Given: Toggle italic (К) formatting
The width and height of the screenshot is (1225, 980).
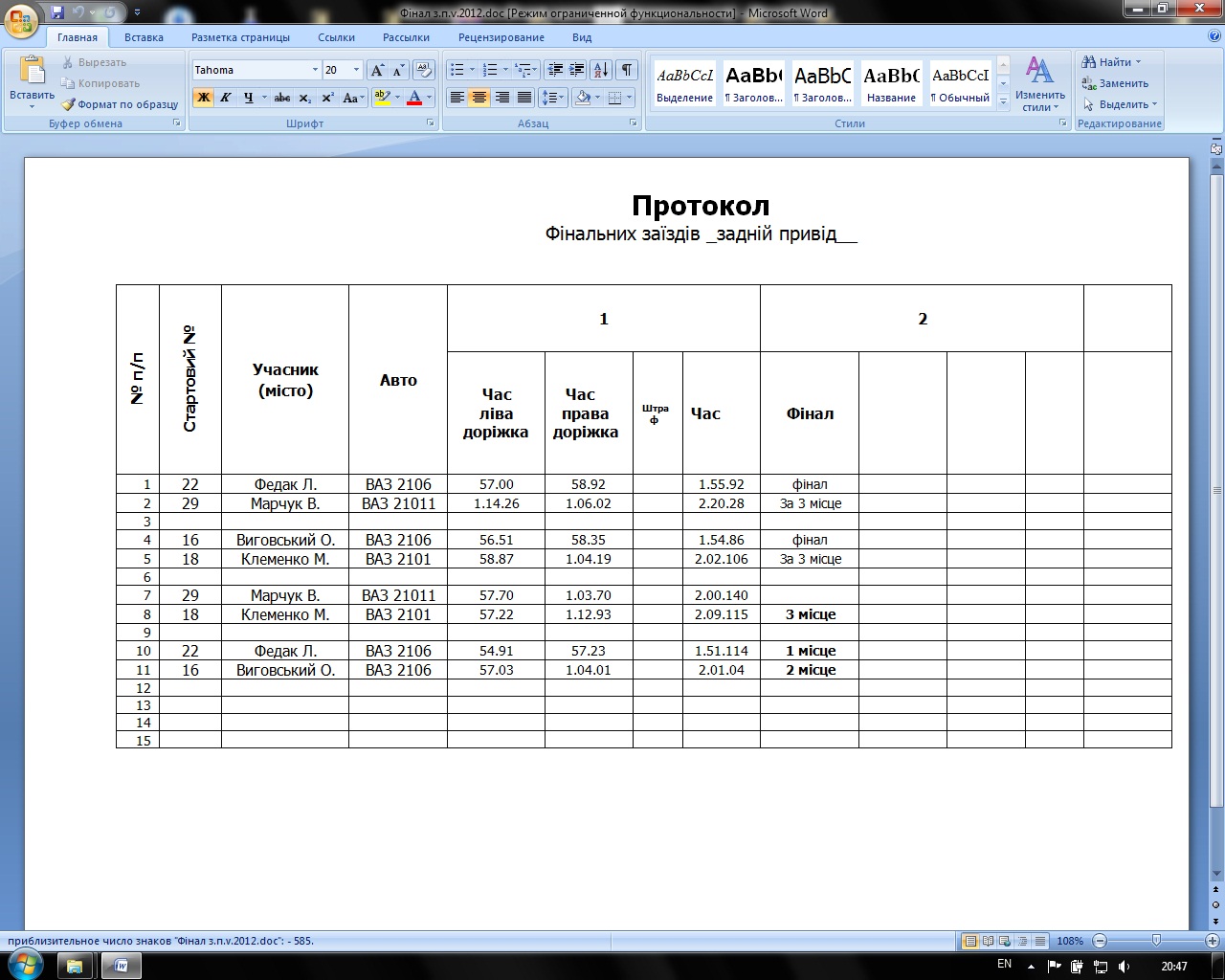Looking at the screenshot, I should (226, 98).
